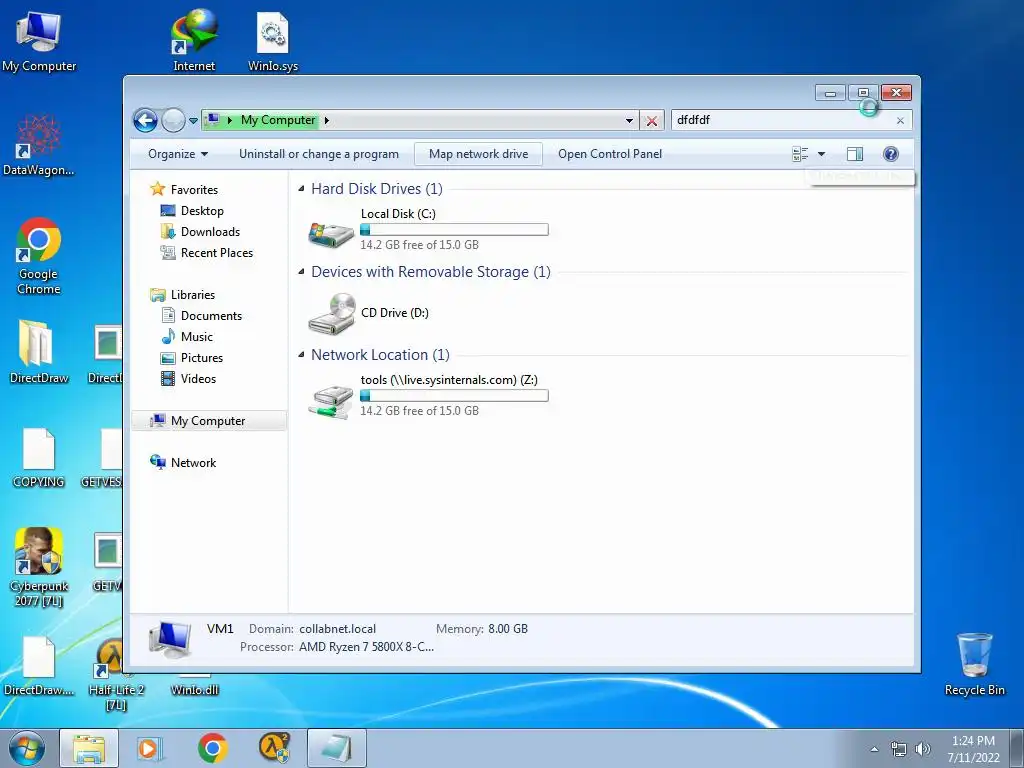Open the address bar history dropdown

[x=629, y=120]
